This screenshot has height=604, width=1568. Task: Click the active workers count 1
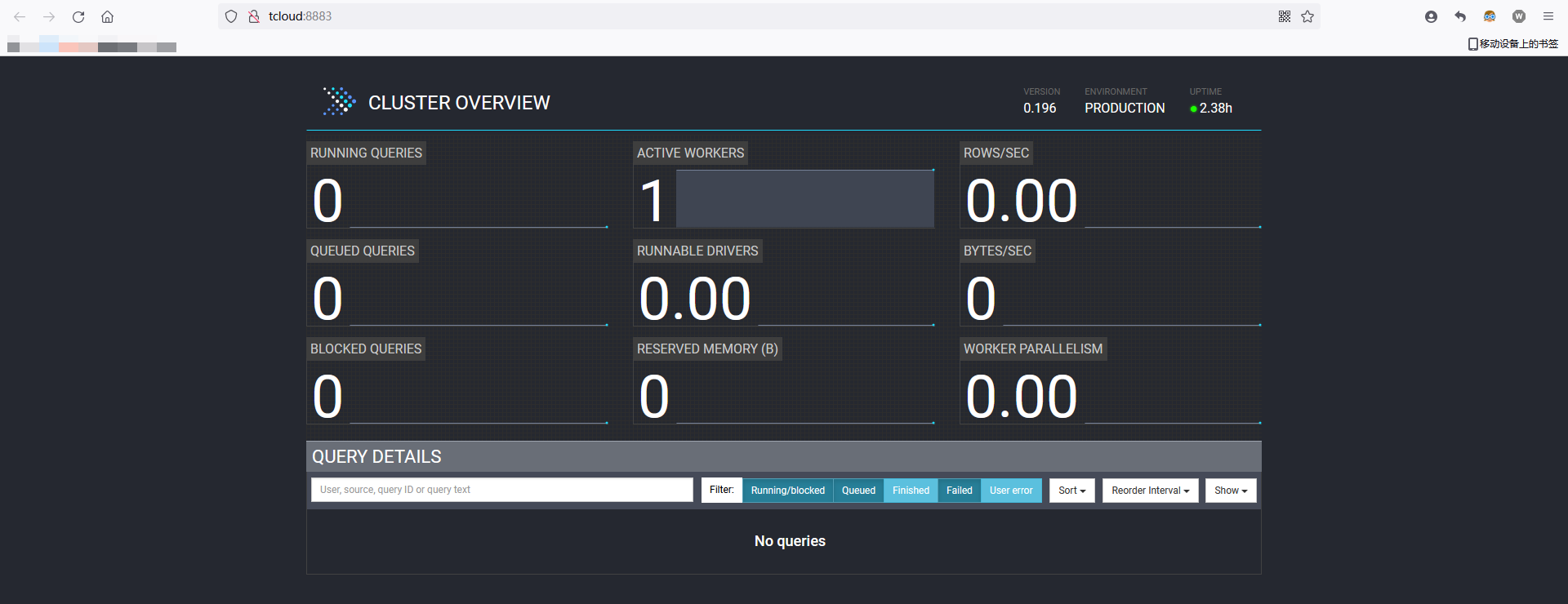coord(653,201)
